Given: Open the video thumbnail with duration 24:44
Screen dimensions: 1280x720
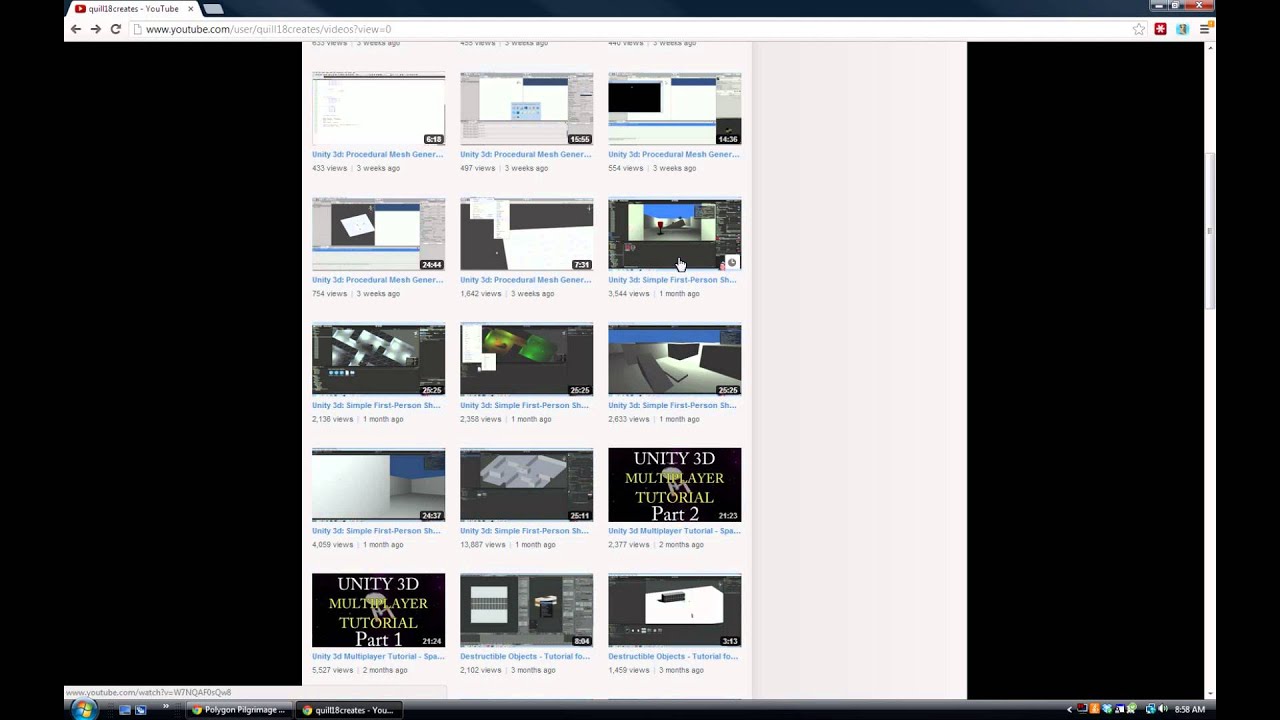Looking at the screenshot, I should 378,234.
